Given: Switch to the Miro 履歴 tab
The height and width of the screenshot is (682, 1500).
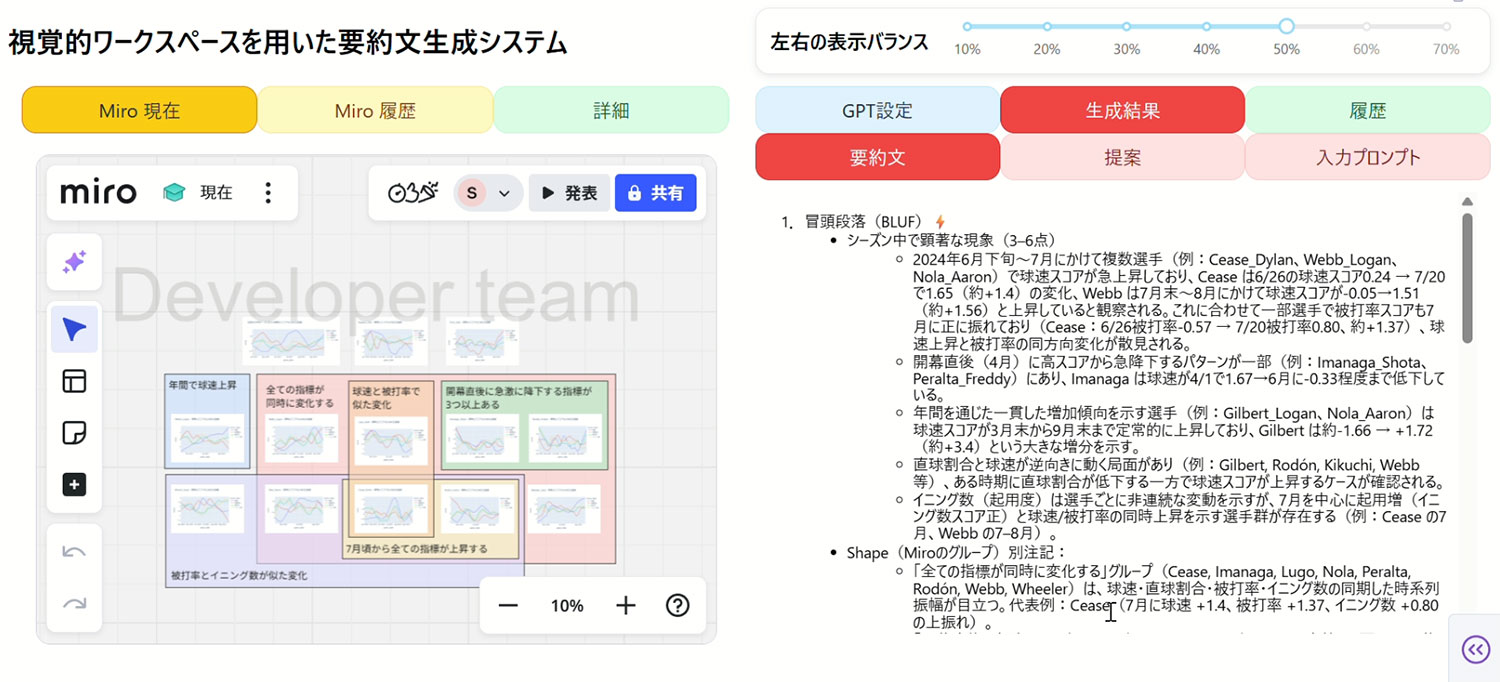Looking at the screenshot, I should [x=375, y=110].
